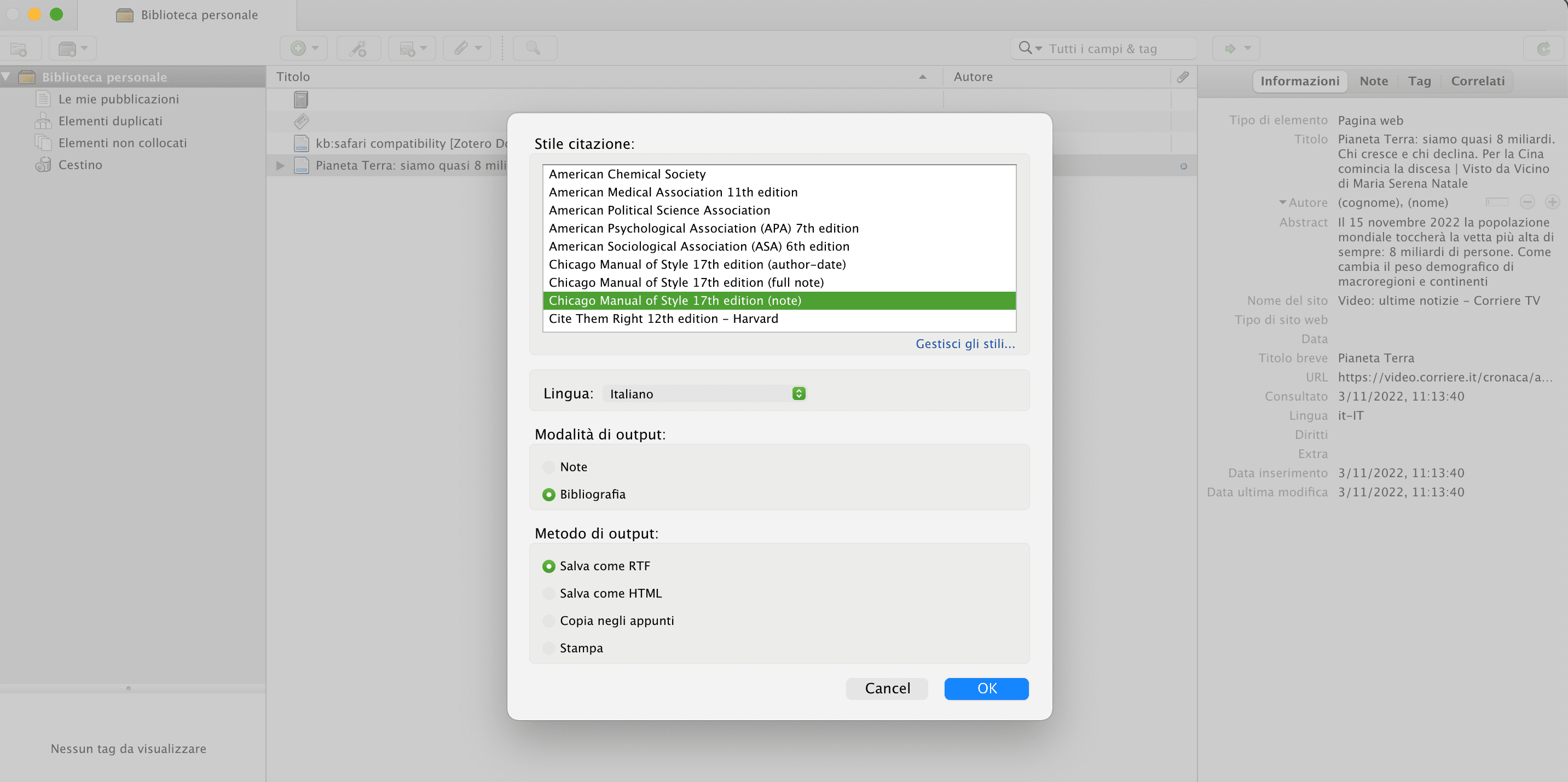Open the Locate dropdown arrow
This screenshot has height=782, width=1568.
1248,48
